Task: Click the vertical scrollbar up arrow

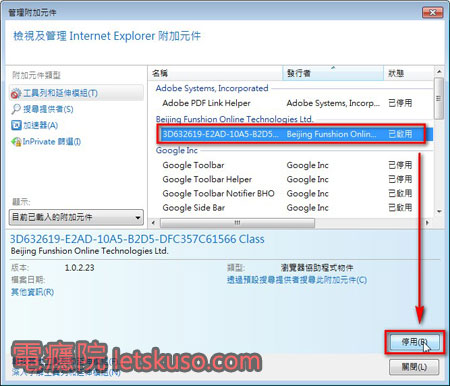Action: click(x=439, y=72)
